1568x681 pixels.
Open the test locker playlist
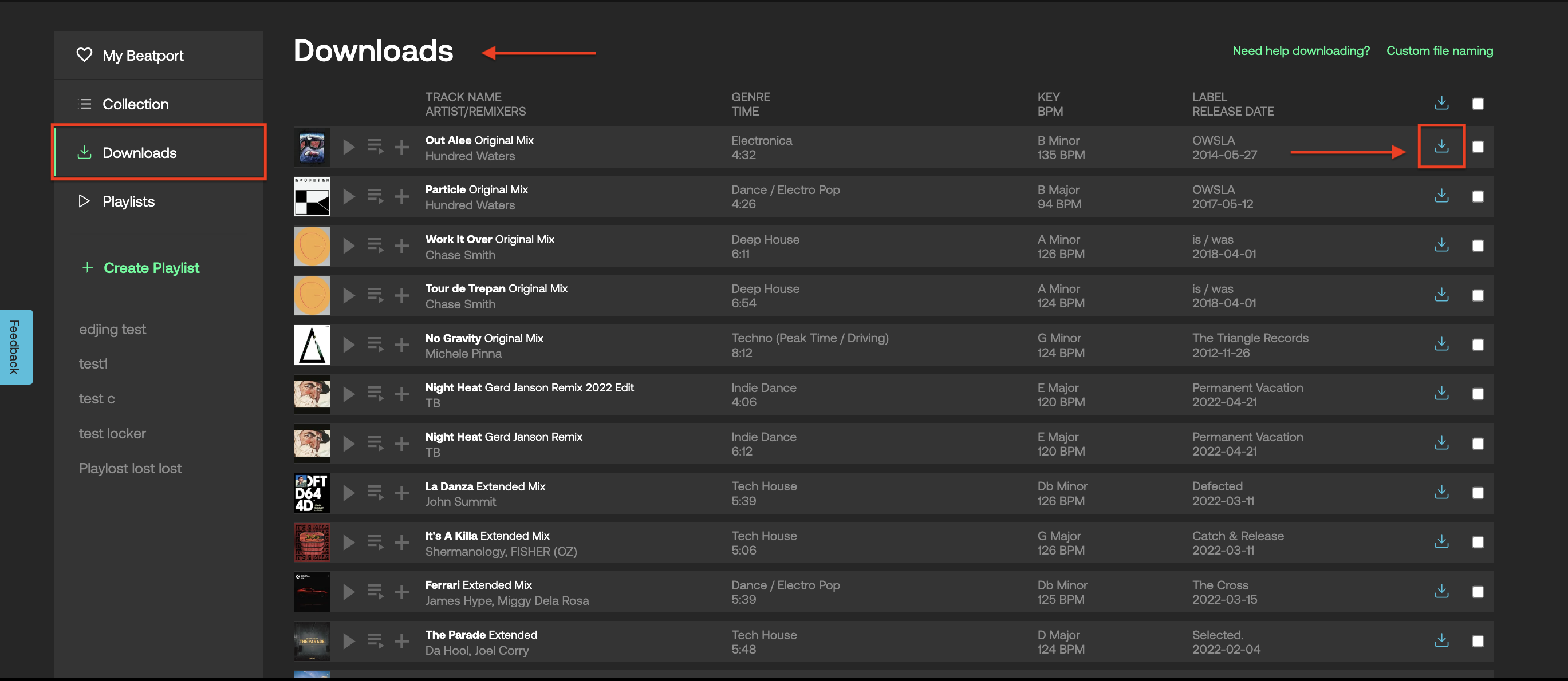tap(112, 434)
